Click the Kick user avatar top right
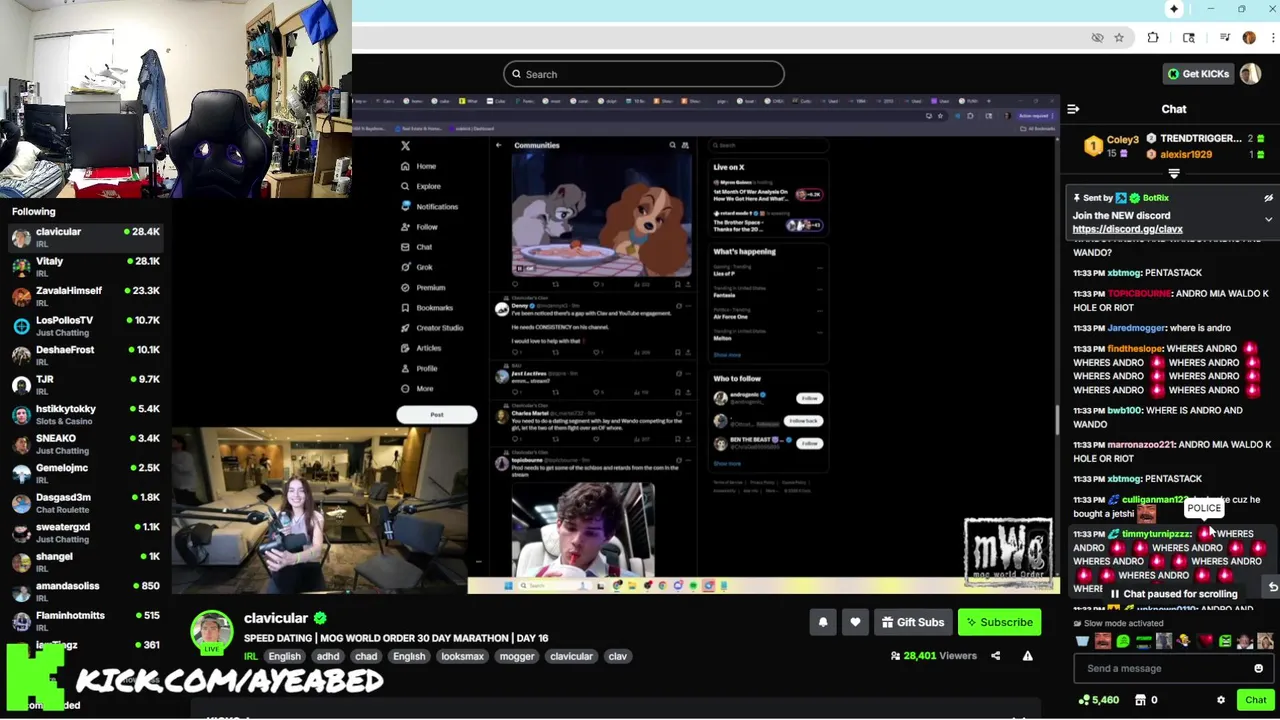 click(1250, 74)
